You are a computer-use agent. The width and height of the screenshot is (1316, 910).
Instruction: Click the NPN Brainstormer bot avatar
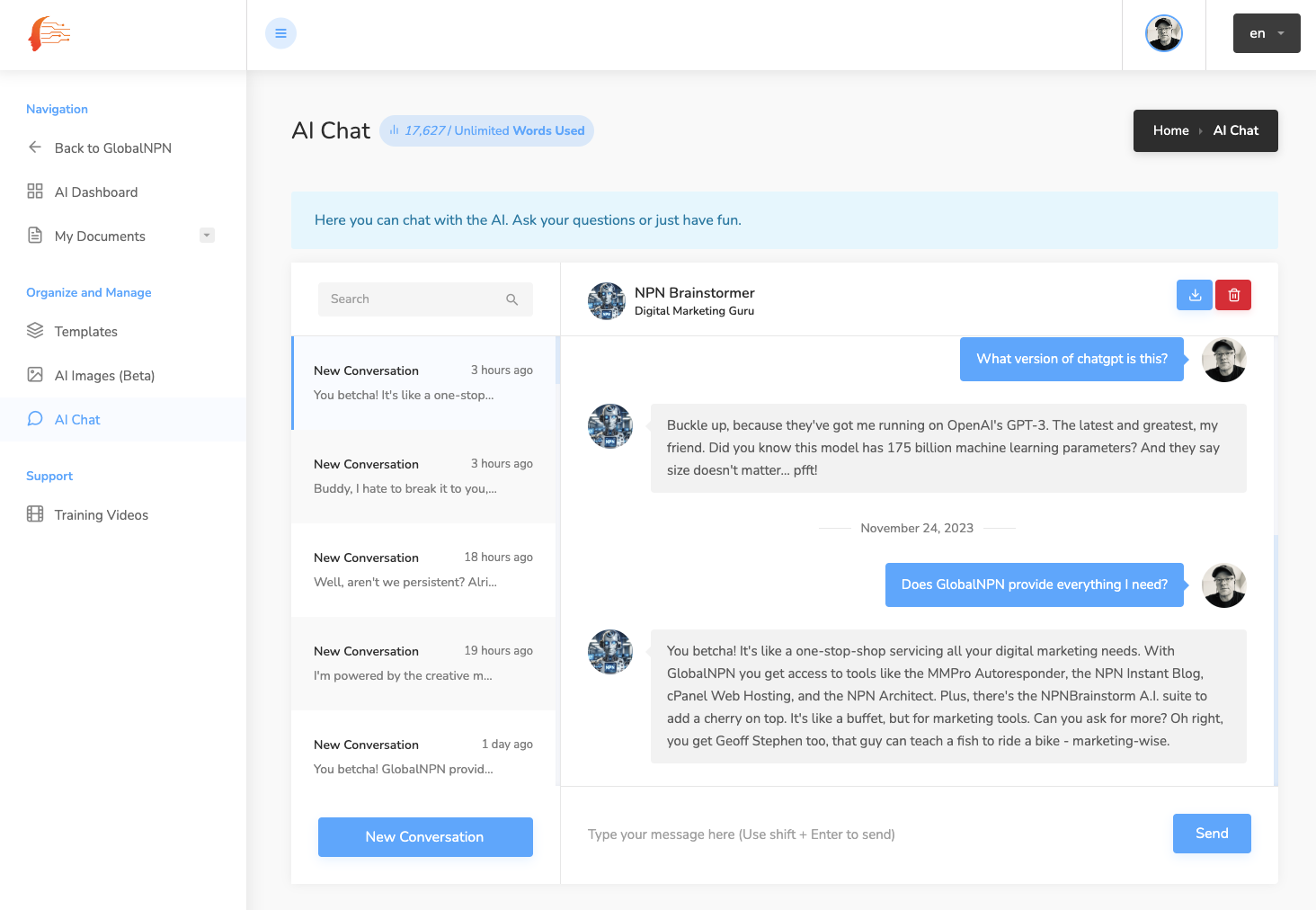tap(607, 301)
